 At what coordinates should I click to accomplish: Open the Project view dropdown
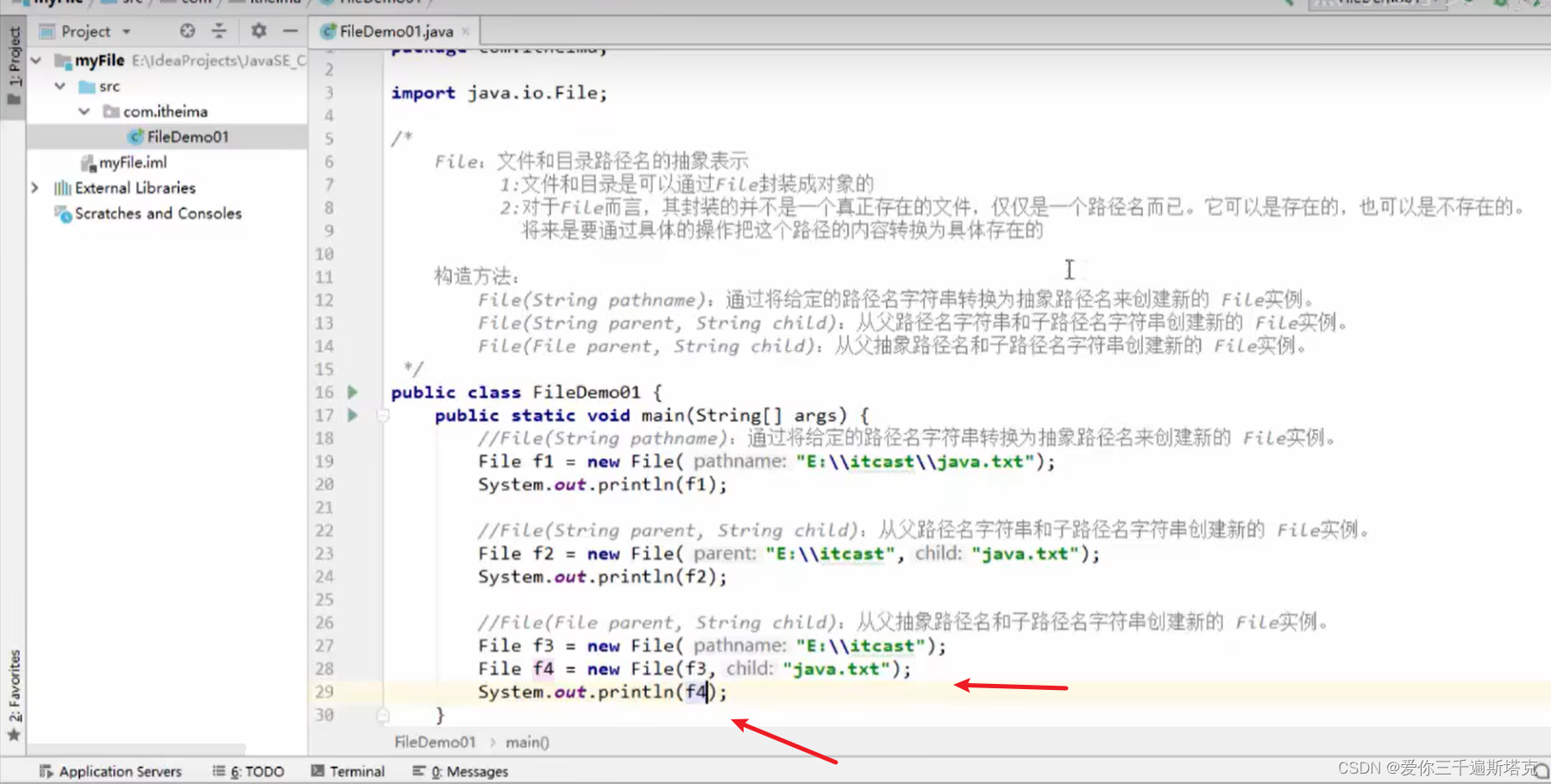(126, 32)
